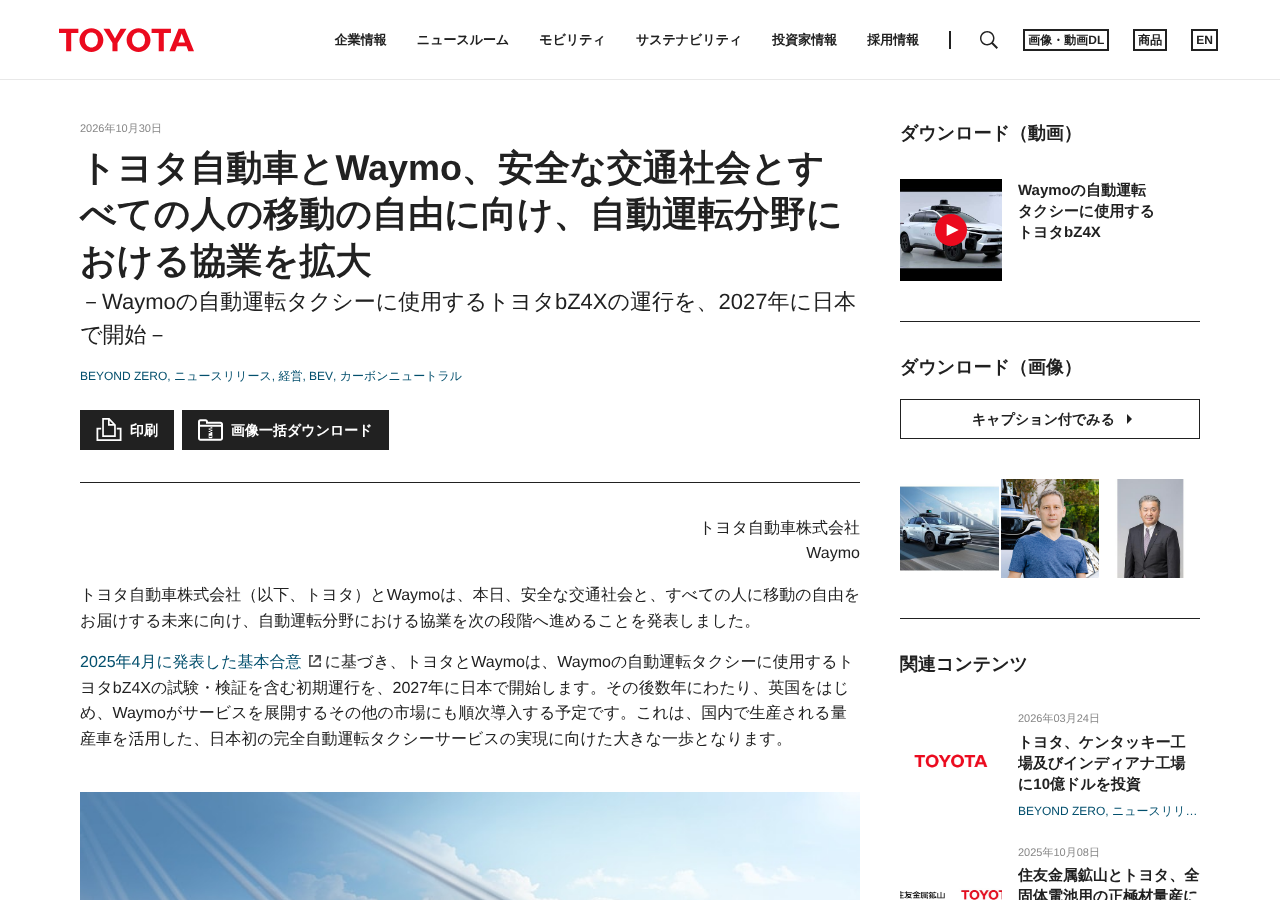Click the ダウンロード（動画） section heading
This screenshot has width=1280, height=900.
[990, 133]
